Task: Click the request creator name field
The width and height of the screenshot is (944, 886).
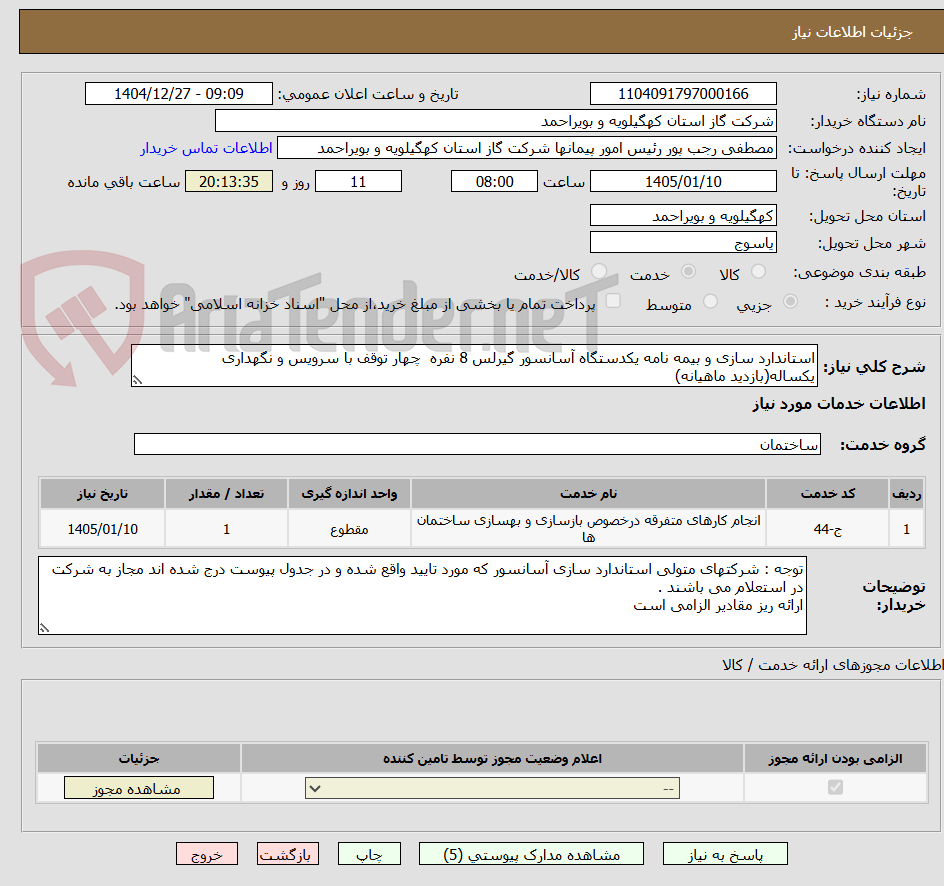Action: 527,148
